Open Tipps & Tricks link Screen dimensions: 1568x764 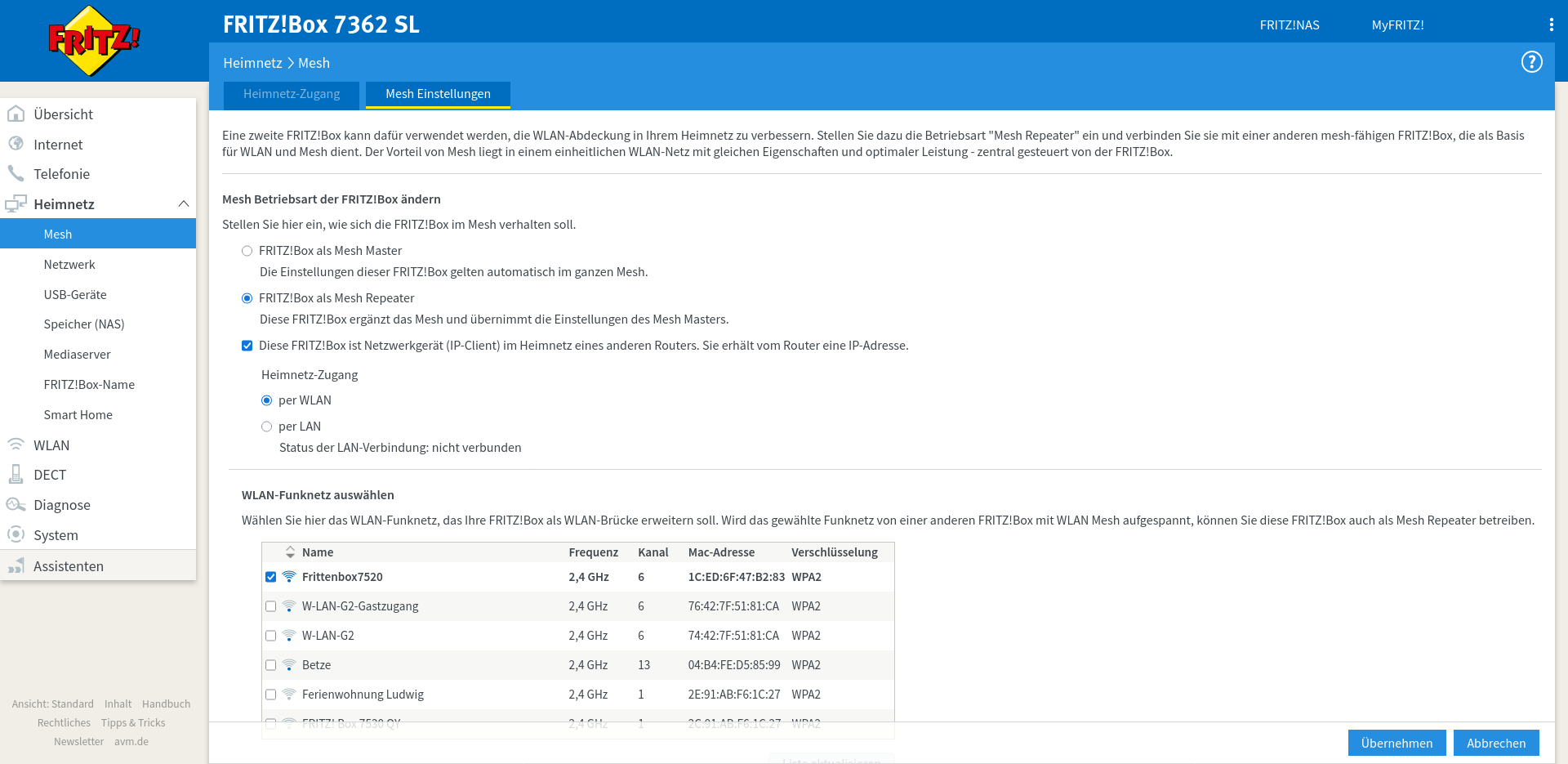(133, 722)
